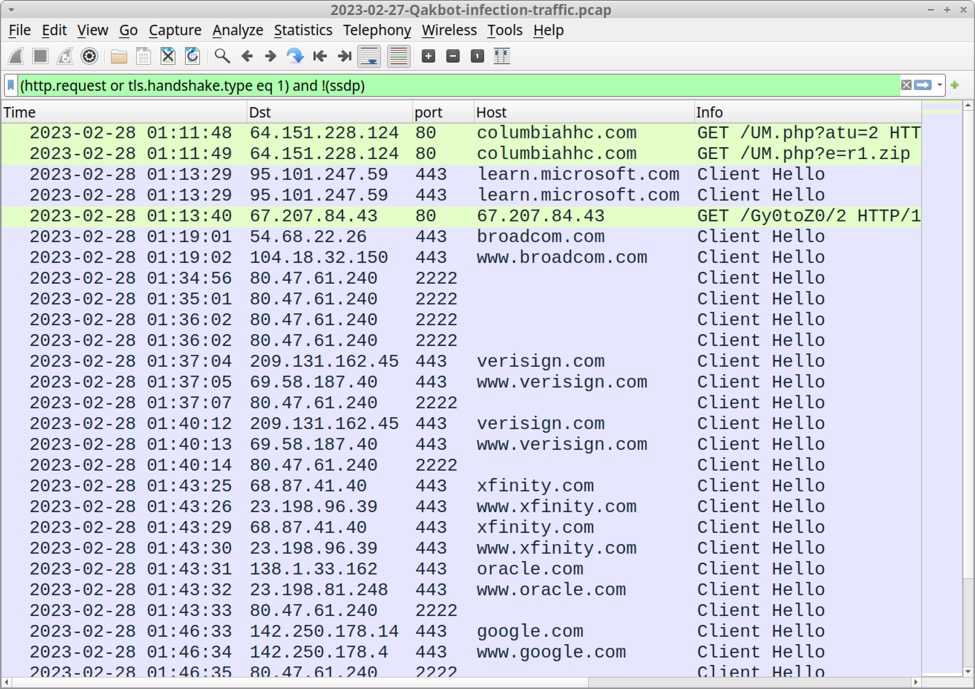
Task: Open recent filter history dropdown
Action: pyautogui.click(x=940, y=85)
